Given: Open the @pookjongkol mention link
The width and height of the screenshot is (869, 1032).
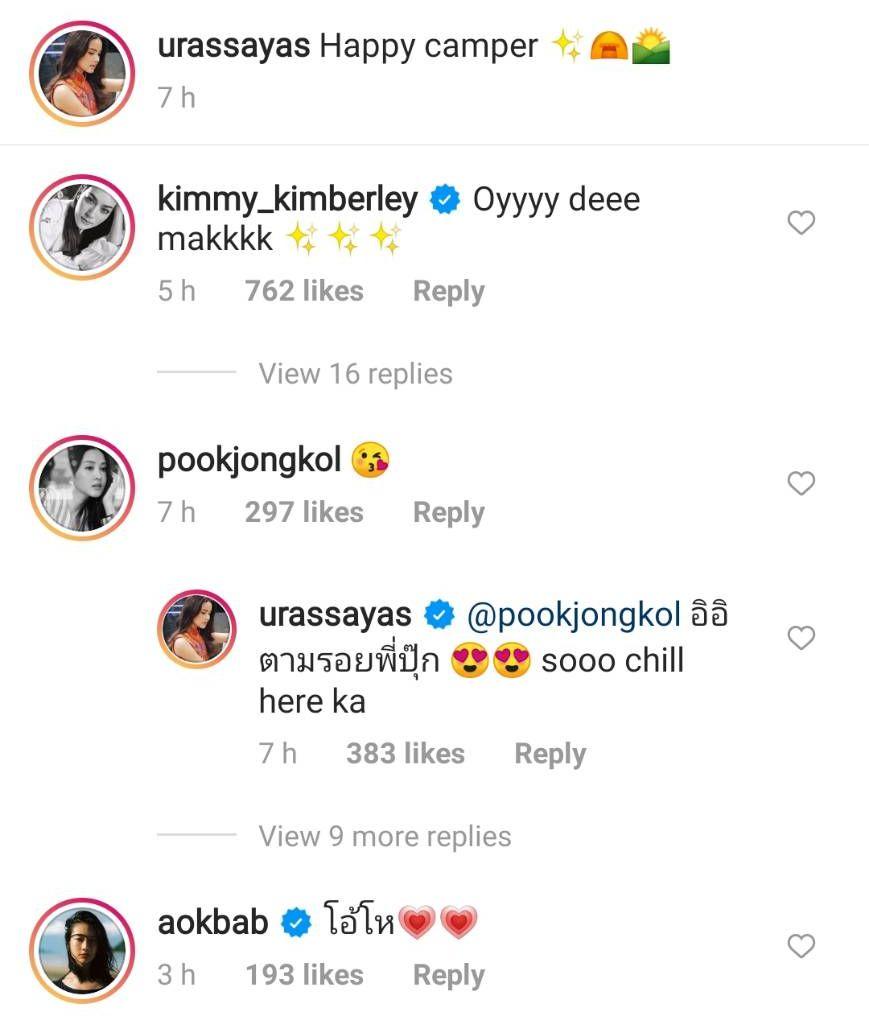Looking at the screenshot, I should 573,615.
